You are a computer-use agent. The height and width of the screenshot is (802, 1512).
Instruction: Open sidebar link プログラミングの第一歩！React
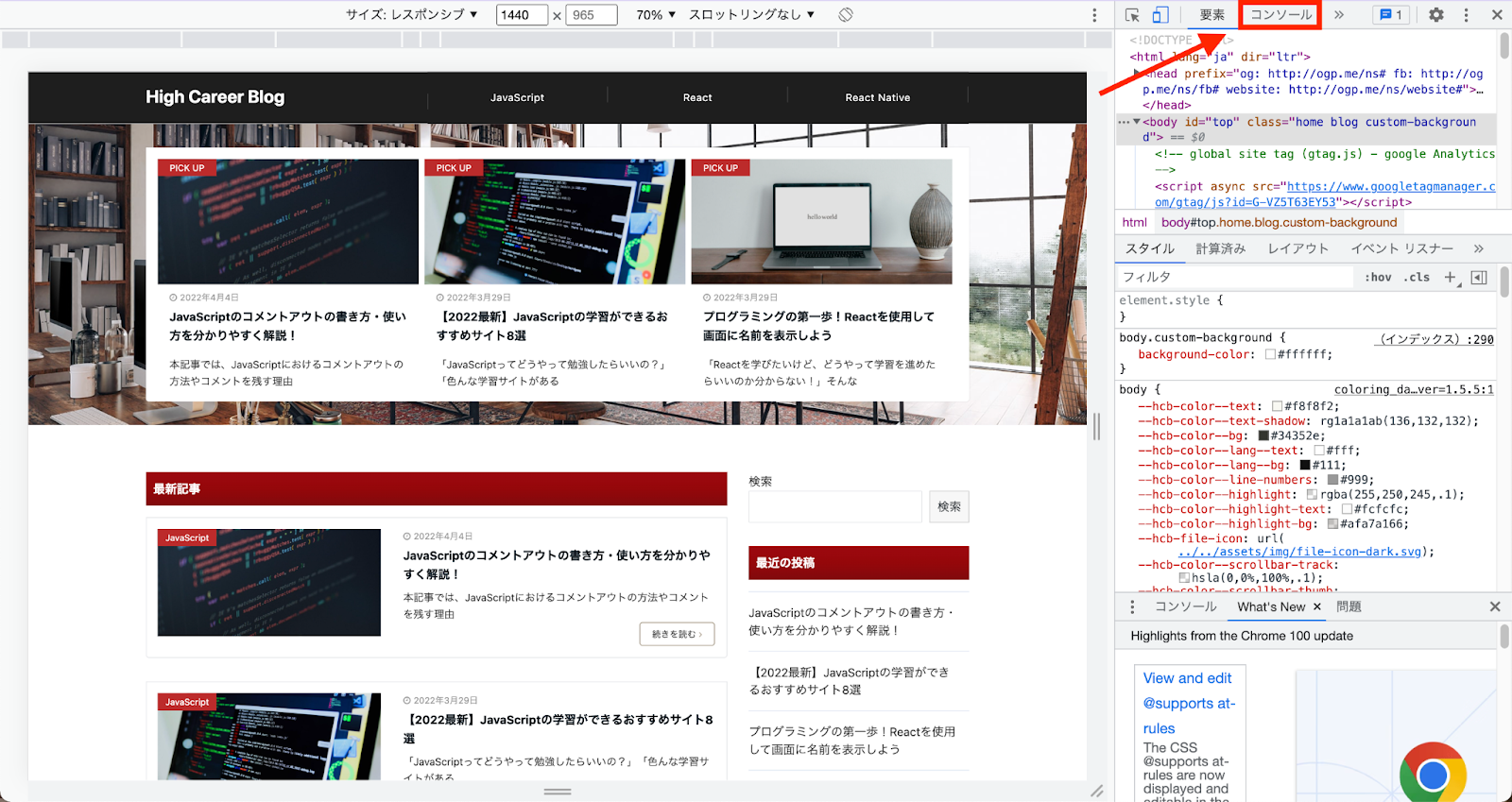coord(852,740)
